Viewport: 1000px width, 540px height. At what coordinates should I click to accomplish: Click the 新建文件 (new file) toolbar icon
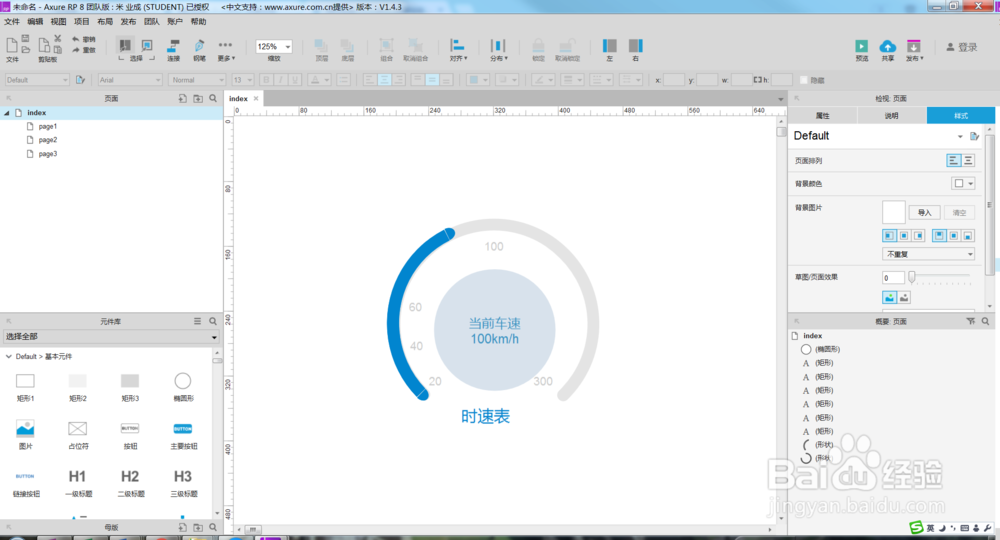coord(11,45)
